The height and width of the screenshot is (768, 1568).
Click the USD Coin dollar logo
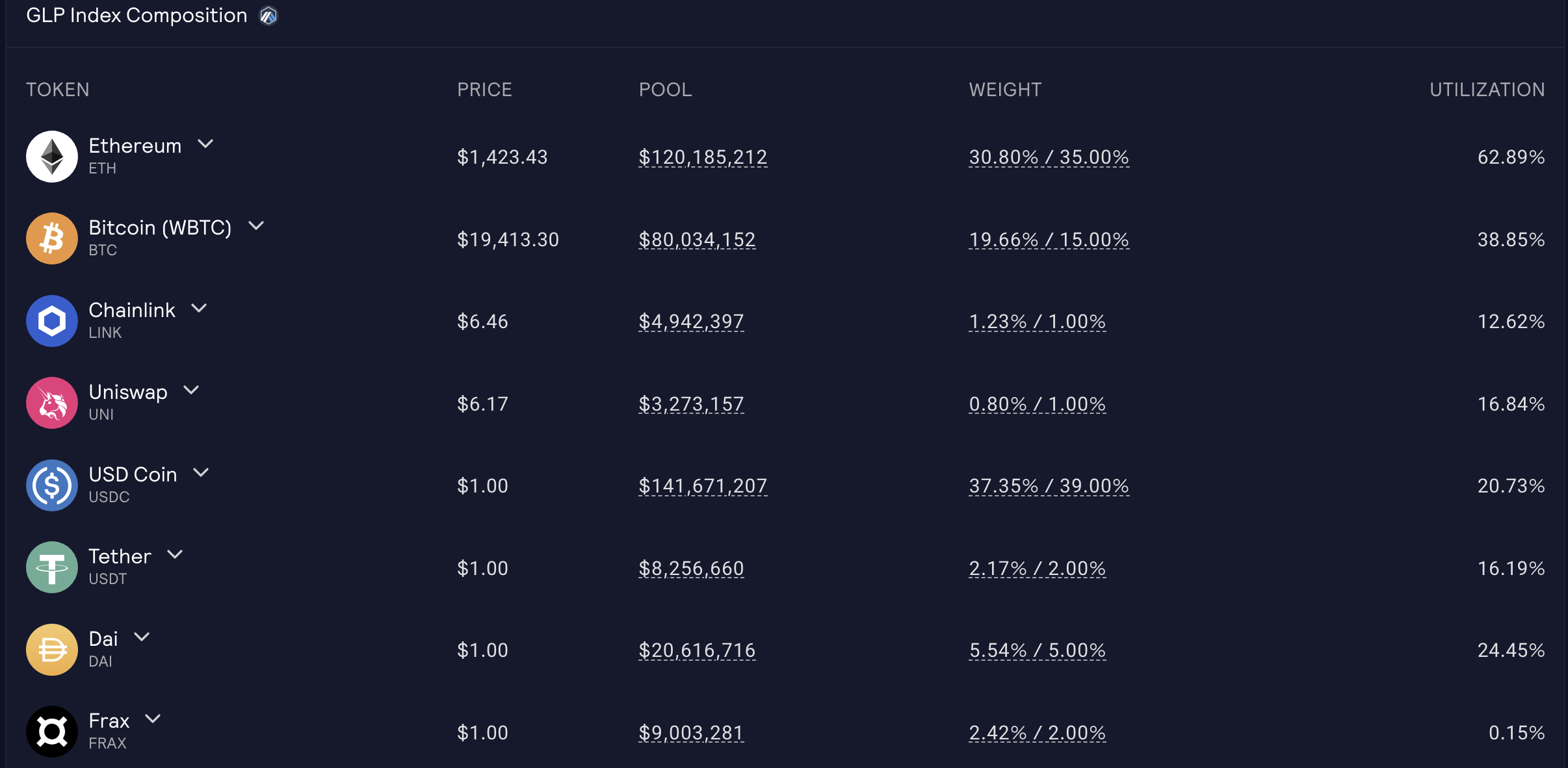[x=52, y=485]
